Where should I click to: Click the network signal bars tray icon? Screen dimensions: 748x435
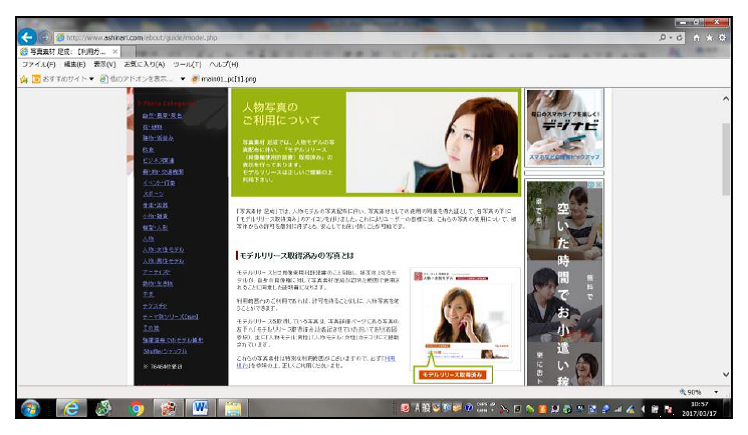click(618, 409)
